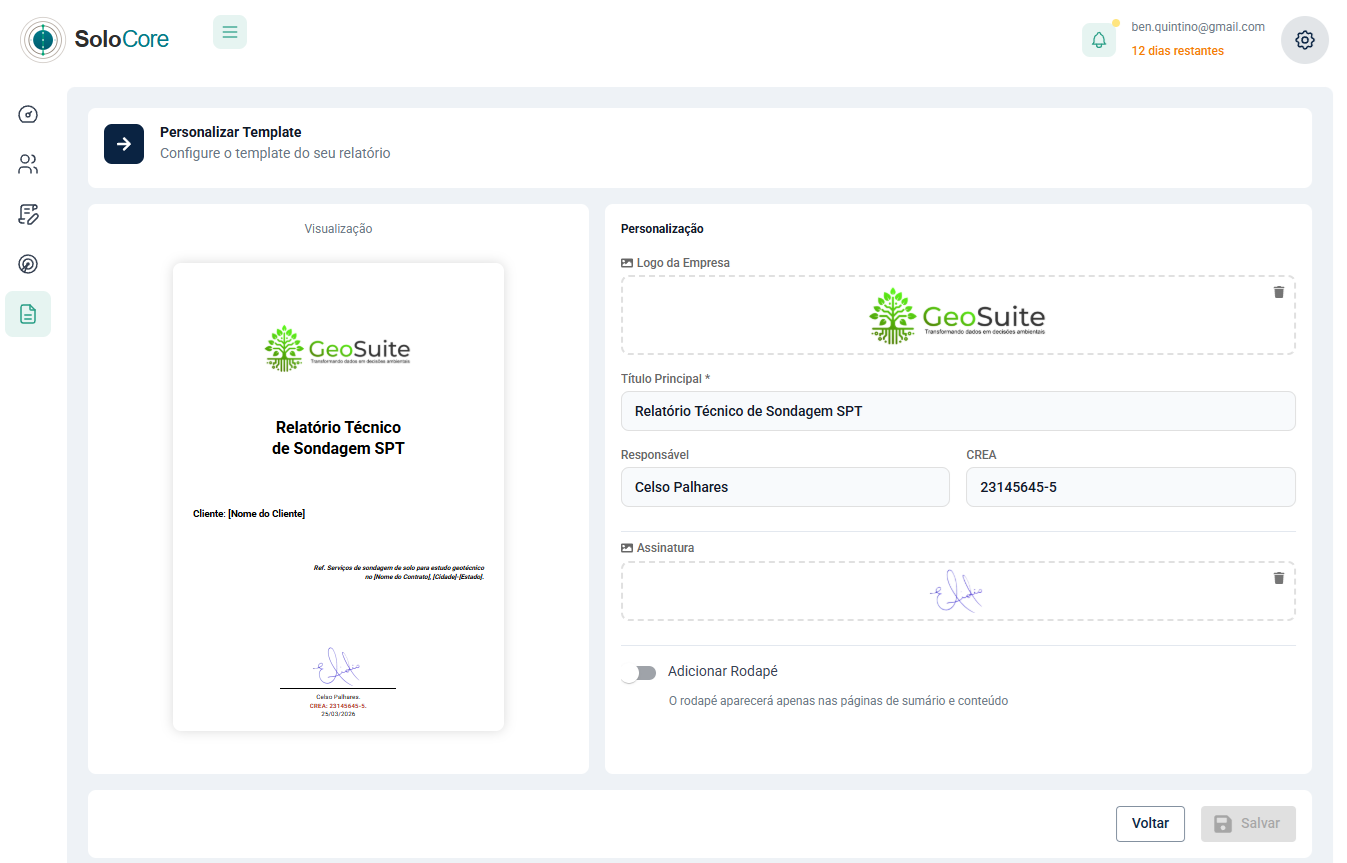Image resolution: width=1347 pixels, height=863 pixels.
Task: Click the report preview page thumbnail
Action: pos(338,497)
